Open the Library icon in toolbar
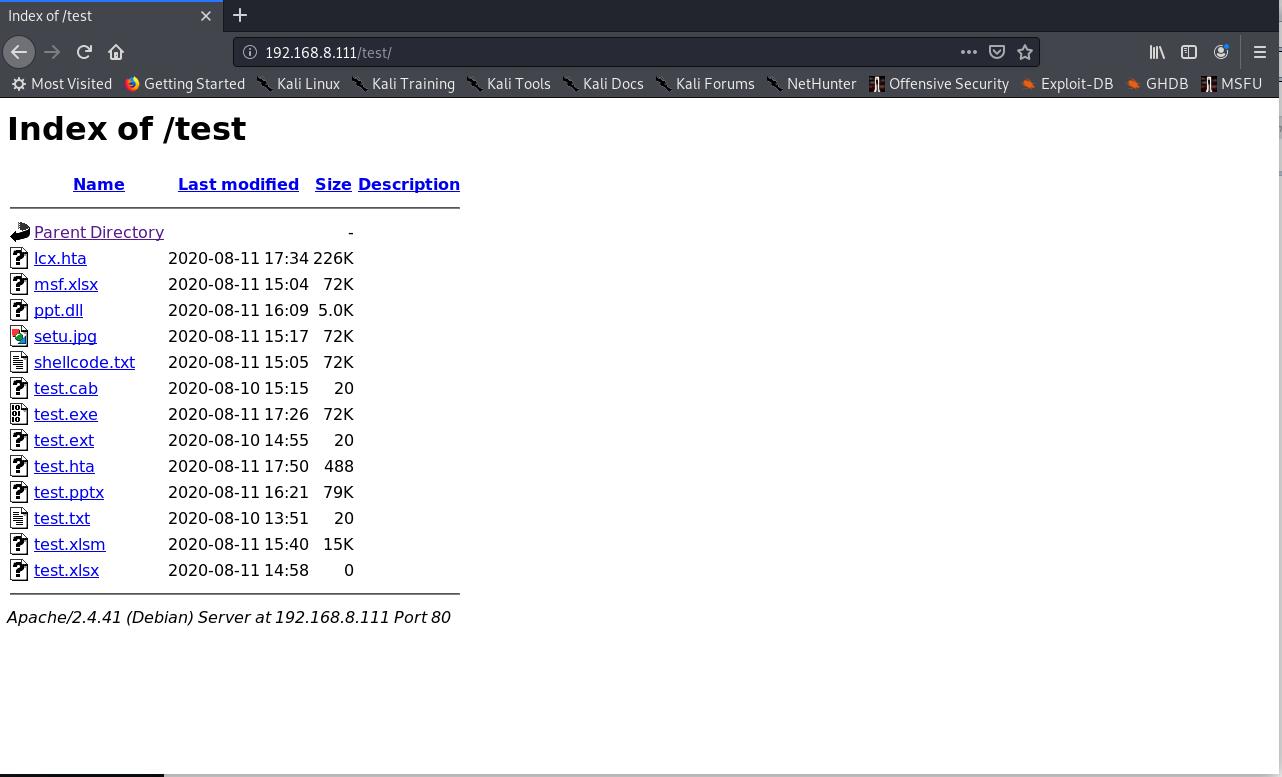Viewport: 1282px width, 777px height. coord(1157,52)
